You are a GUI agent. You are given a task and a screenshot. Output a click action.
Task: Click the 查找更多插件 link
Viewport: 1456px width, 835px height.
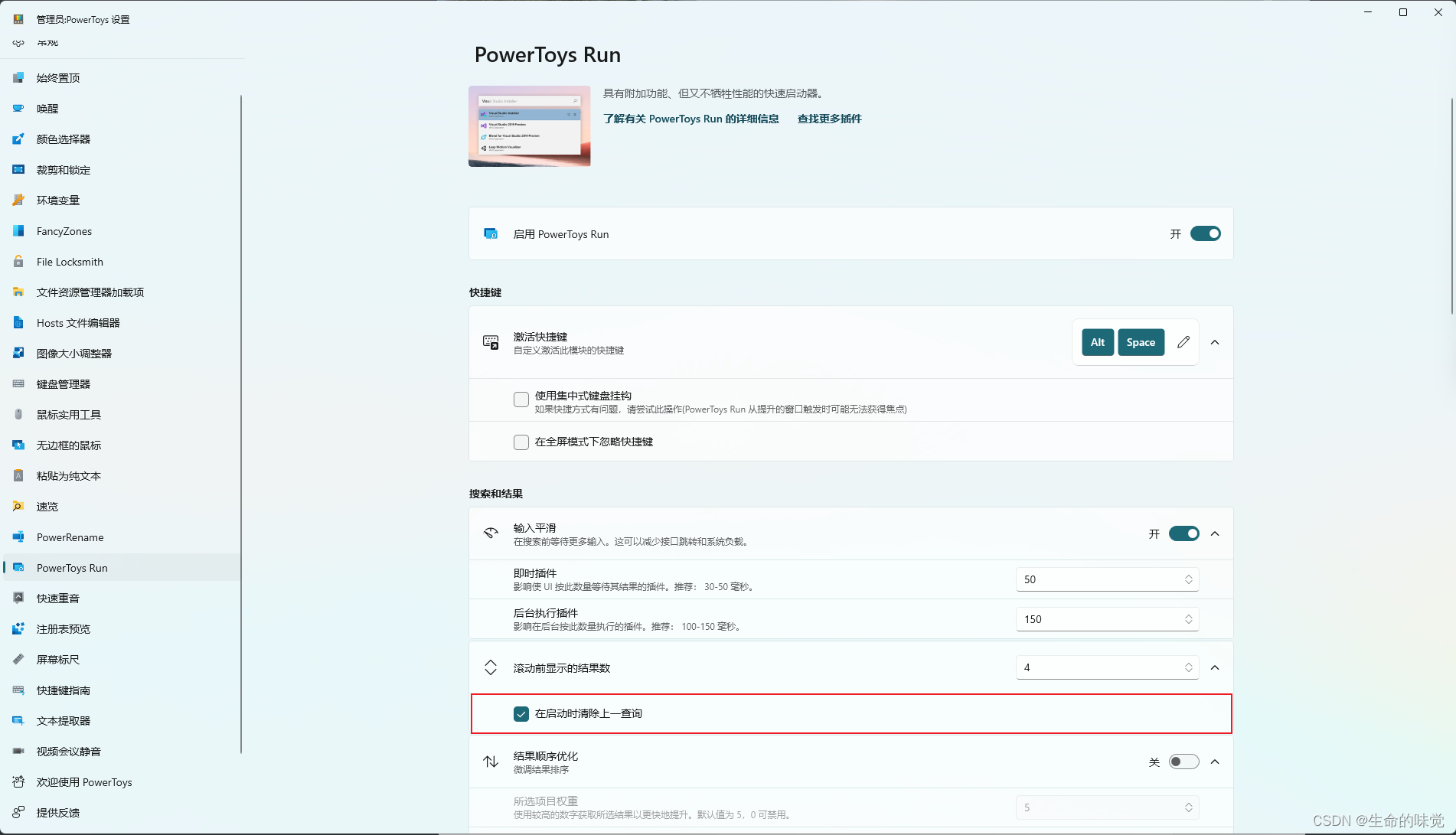[830, 119]
